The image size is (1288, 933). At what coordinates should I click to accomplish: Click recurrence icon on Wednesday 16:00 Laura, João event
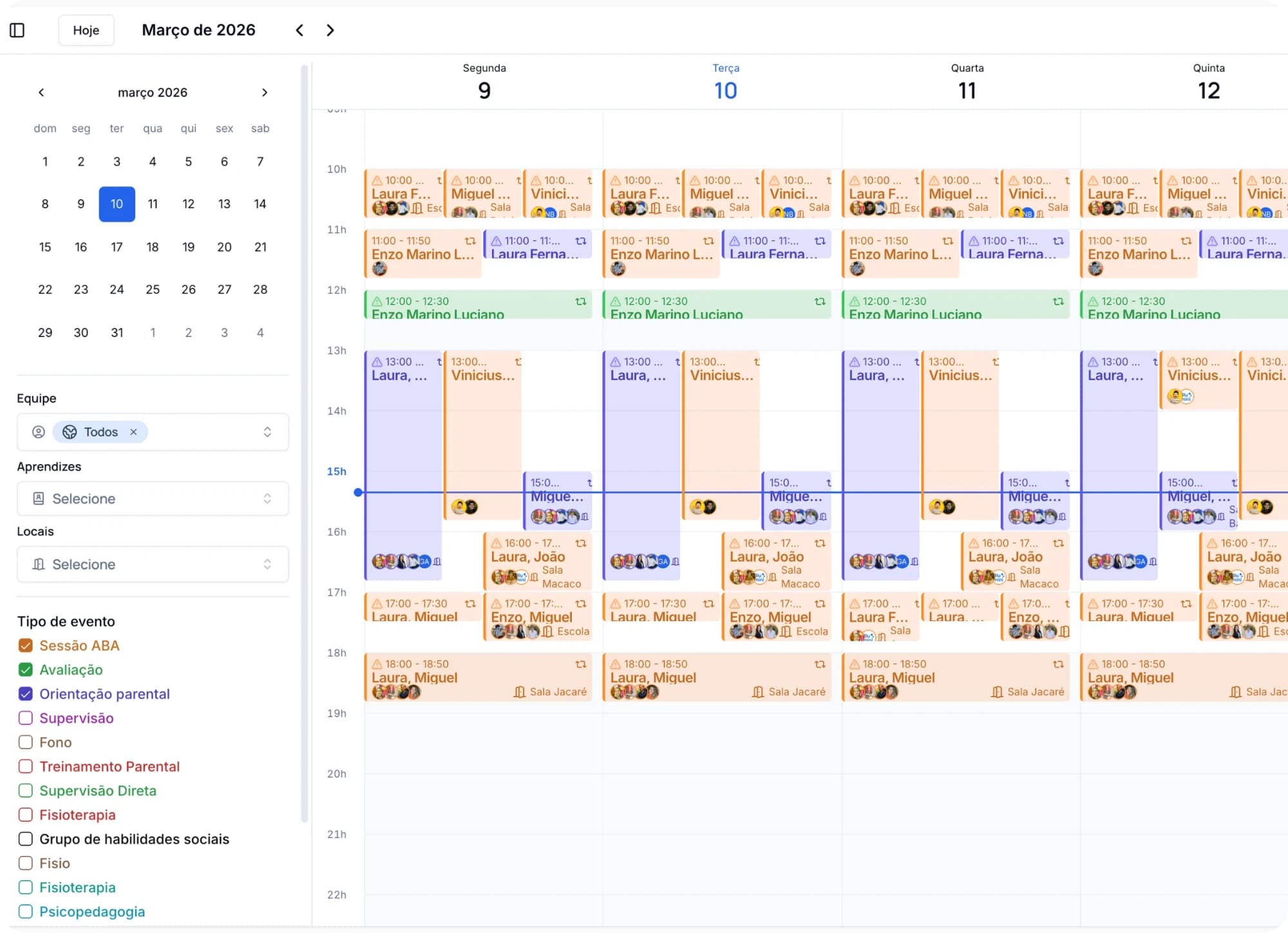pyautogui.click(x=1058, y=543)
